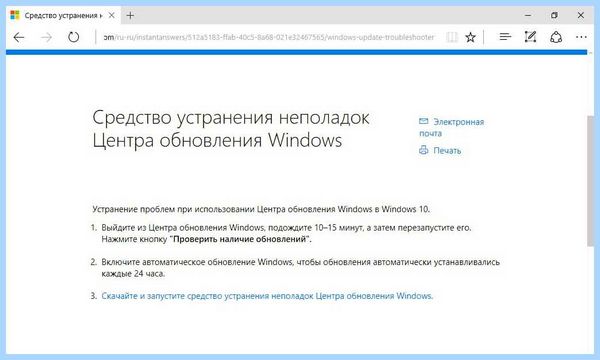The image size is (600, 360).
Task: Click text 'Включите автоматическое обновление Windows'
Action: (x=197, y=262)
